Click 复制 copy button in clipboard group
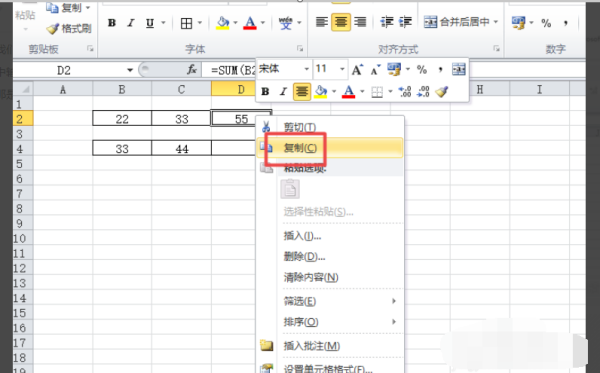This screenshot has height=373, width=600. tap(68, 8)
